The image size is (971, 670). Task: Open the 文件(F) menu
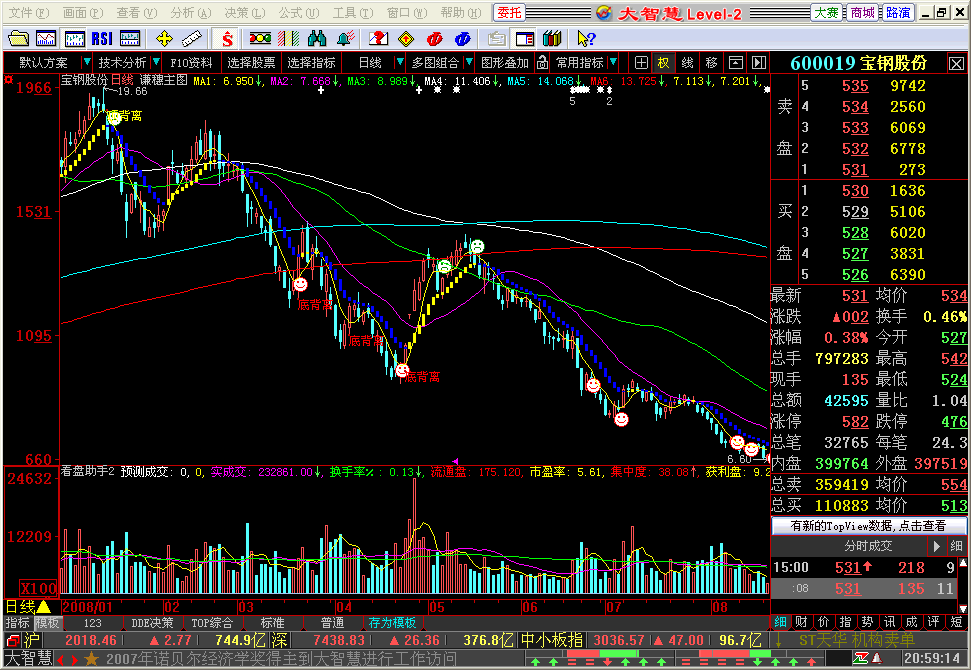coord(28,12)
